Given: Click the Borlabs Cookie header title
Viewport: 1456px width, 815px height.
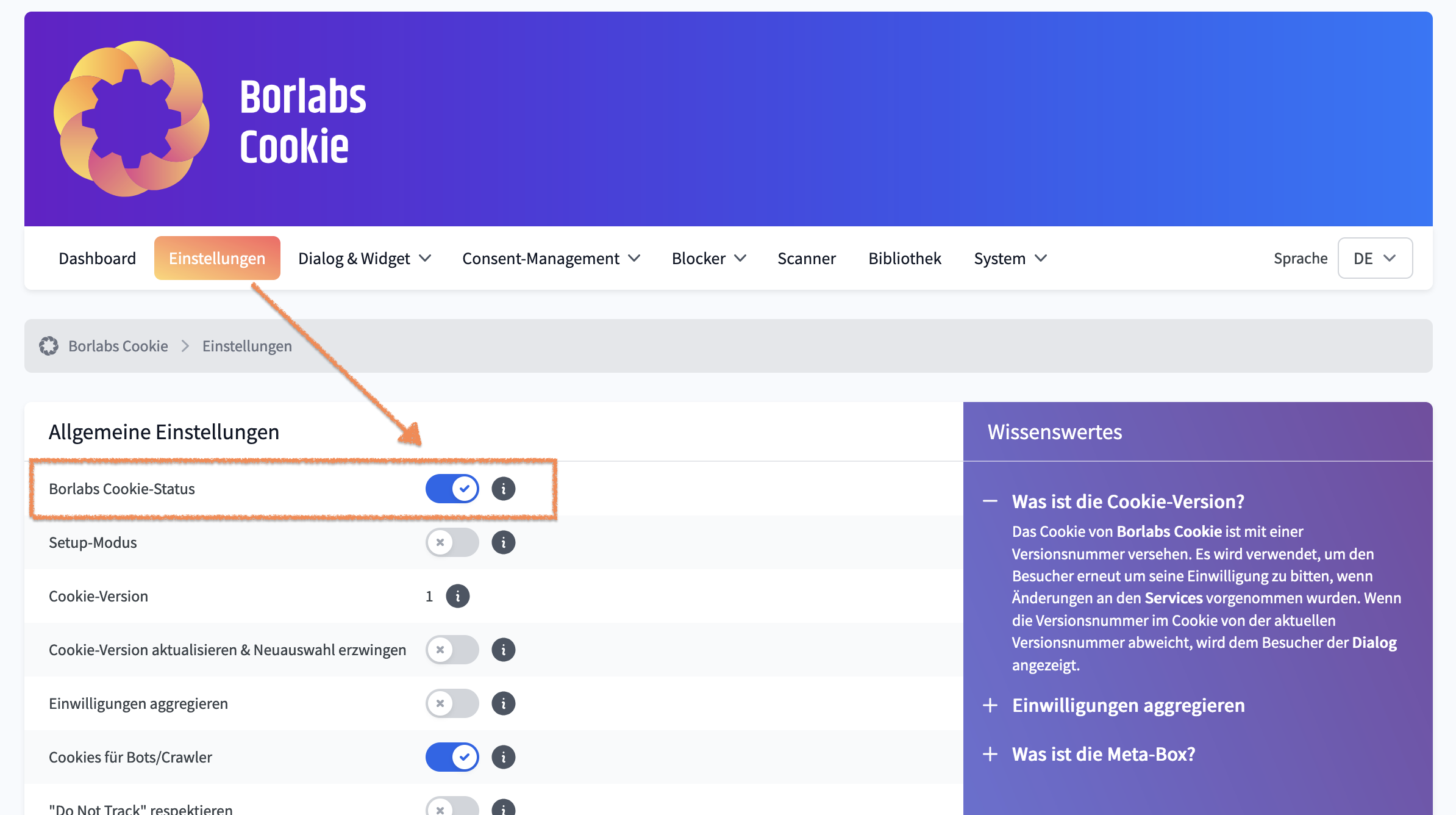Looking at the screenshot, I should [x=302, y=121].
